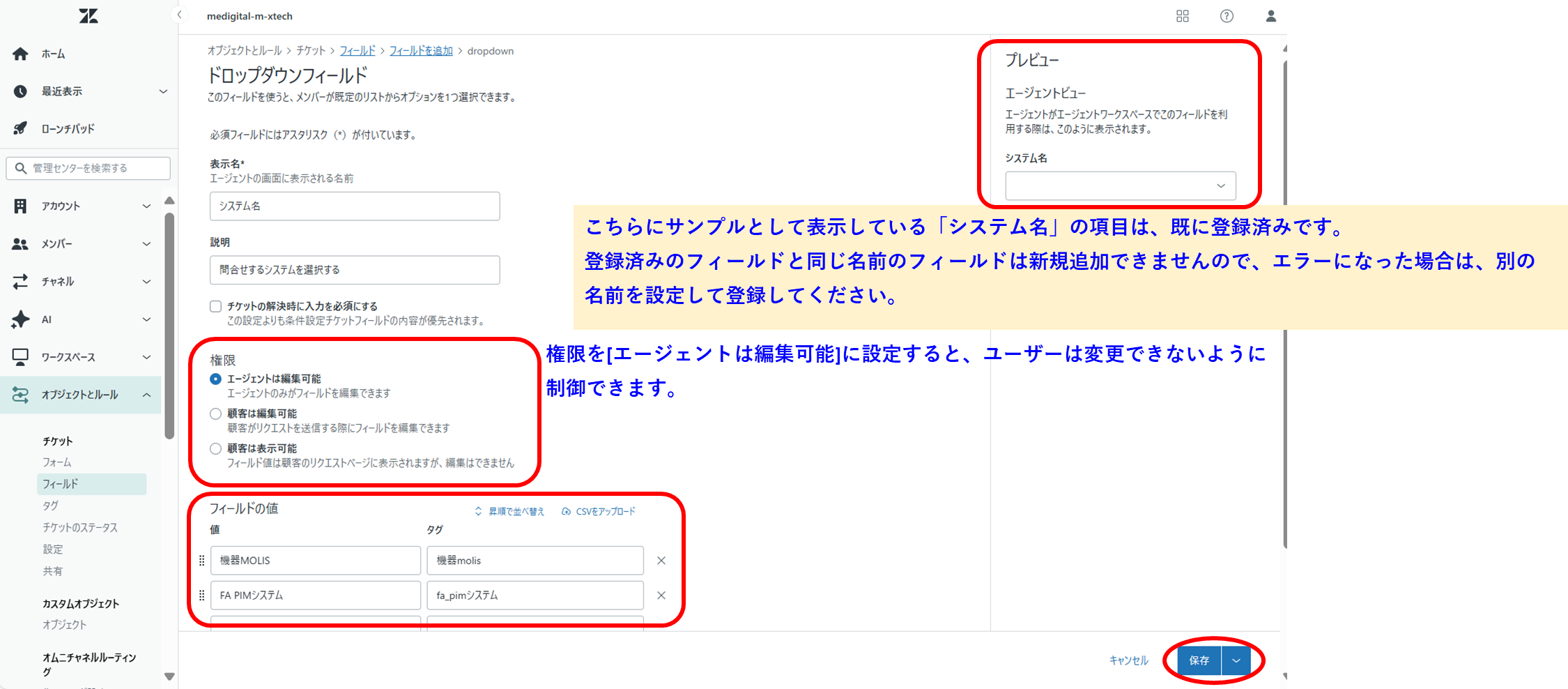This screenshot has width=1568, height=689.
Task: Open the user profile icon
Action: [1270, 16]
